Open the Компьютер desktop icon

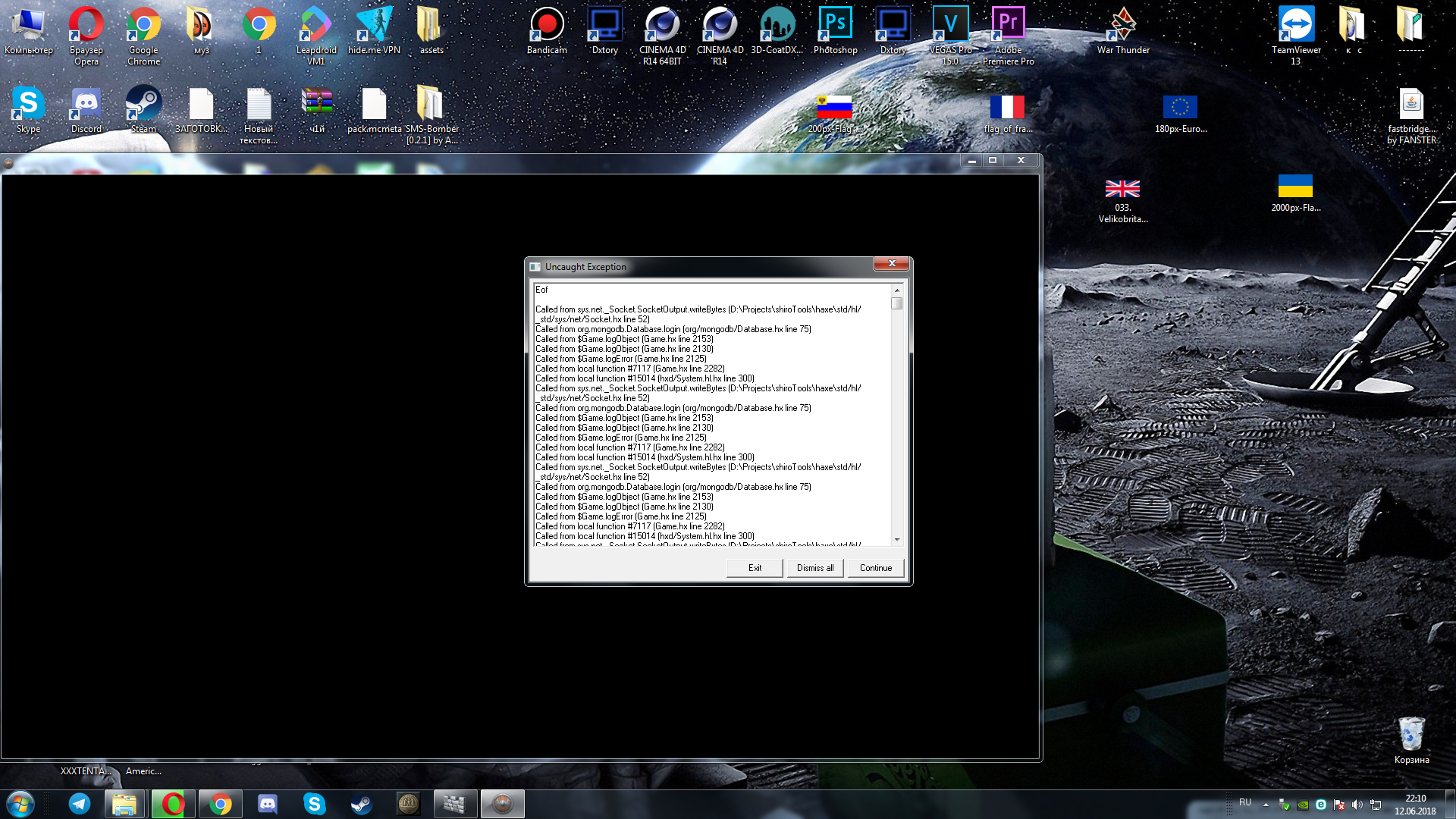tap(29, 32)
